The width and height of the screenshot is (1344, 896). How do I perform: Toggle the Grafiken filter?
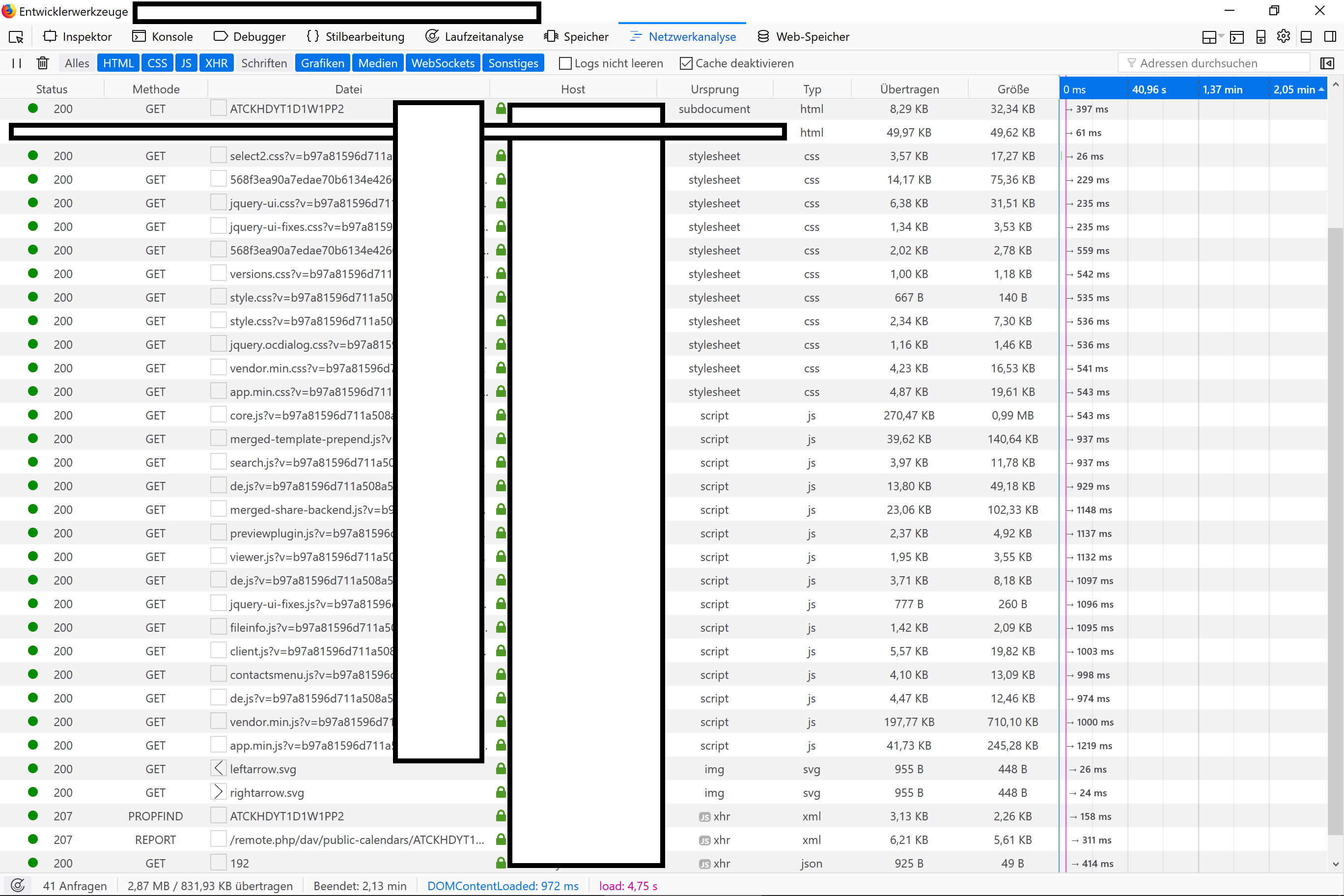[x=323, y=63]
